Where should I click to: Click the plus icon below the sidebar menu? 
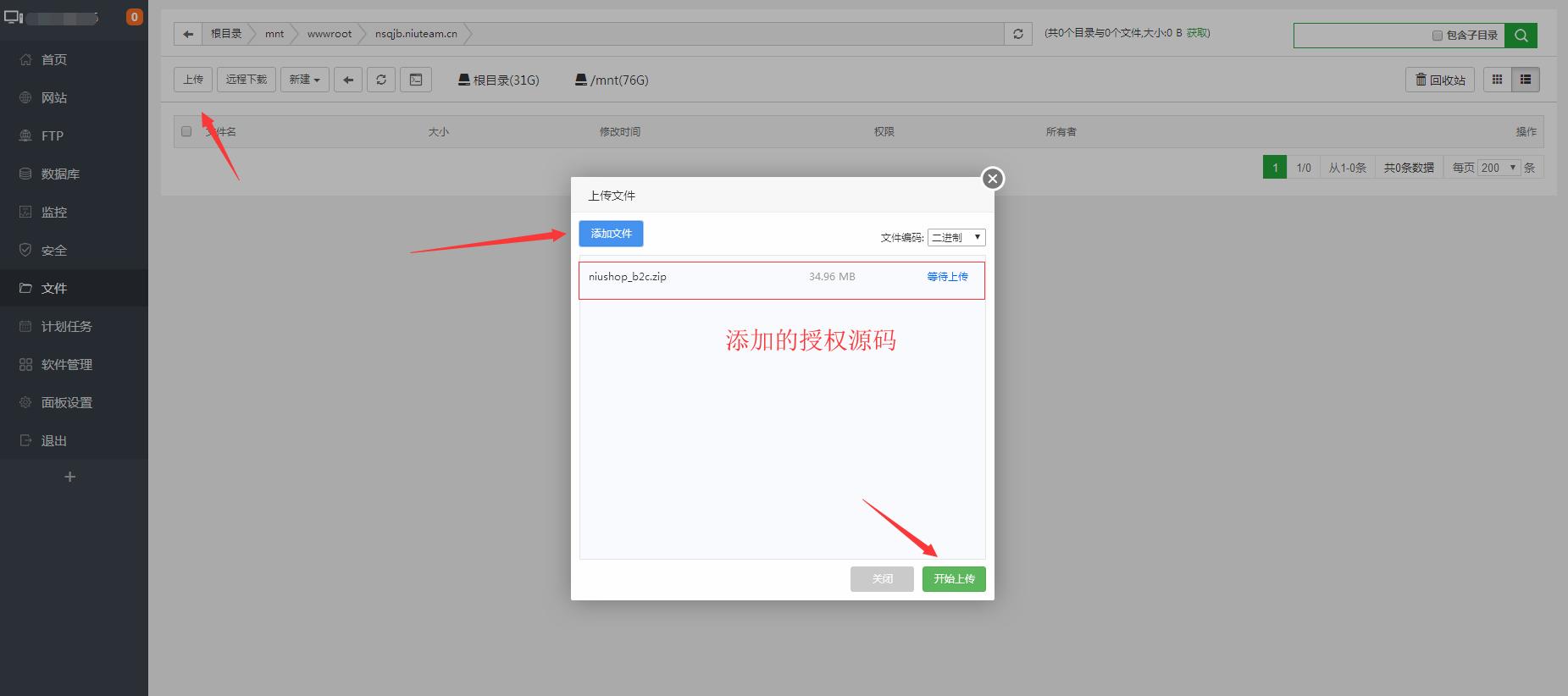(70, 477)
